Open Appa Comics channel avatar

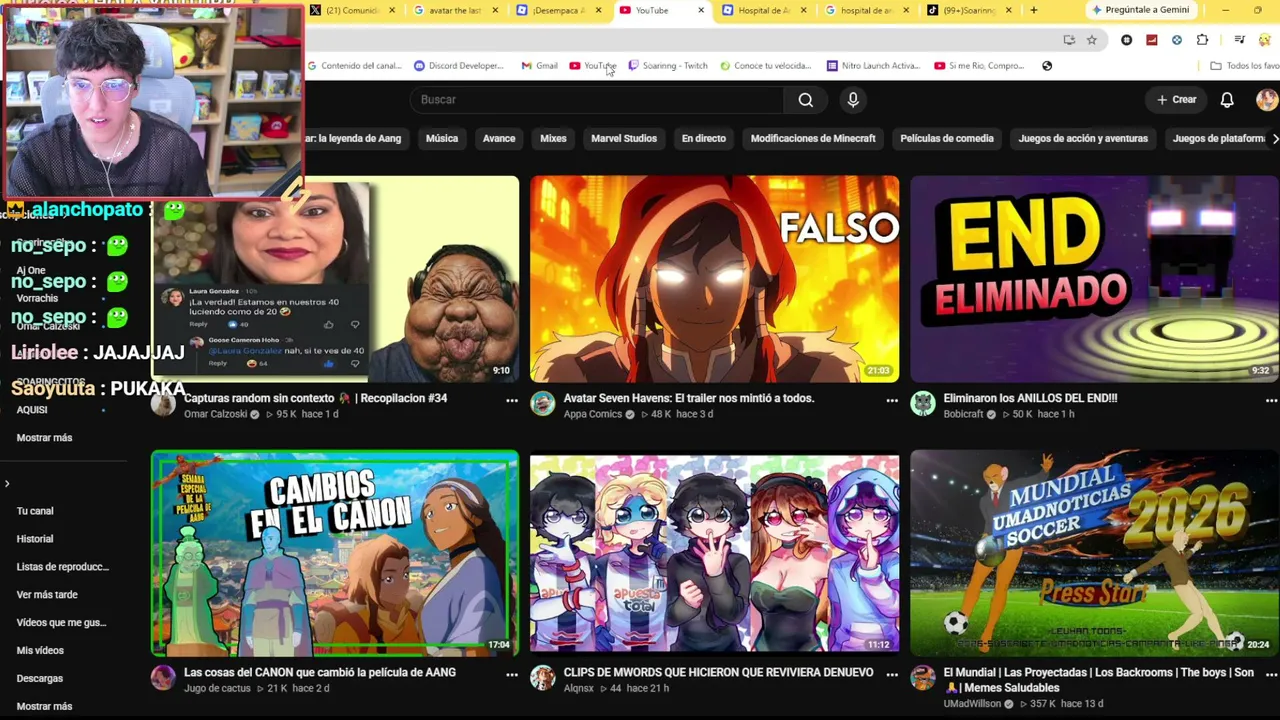(x=543, y=404)
